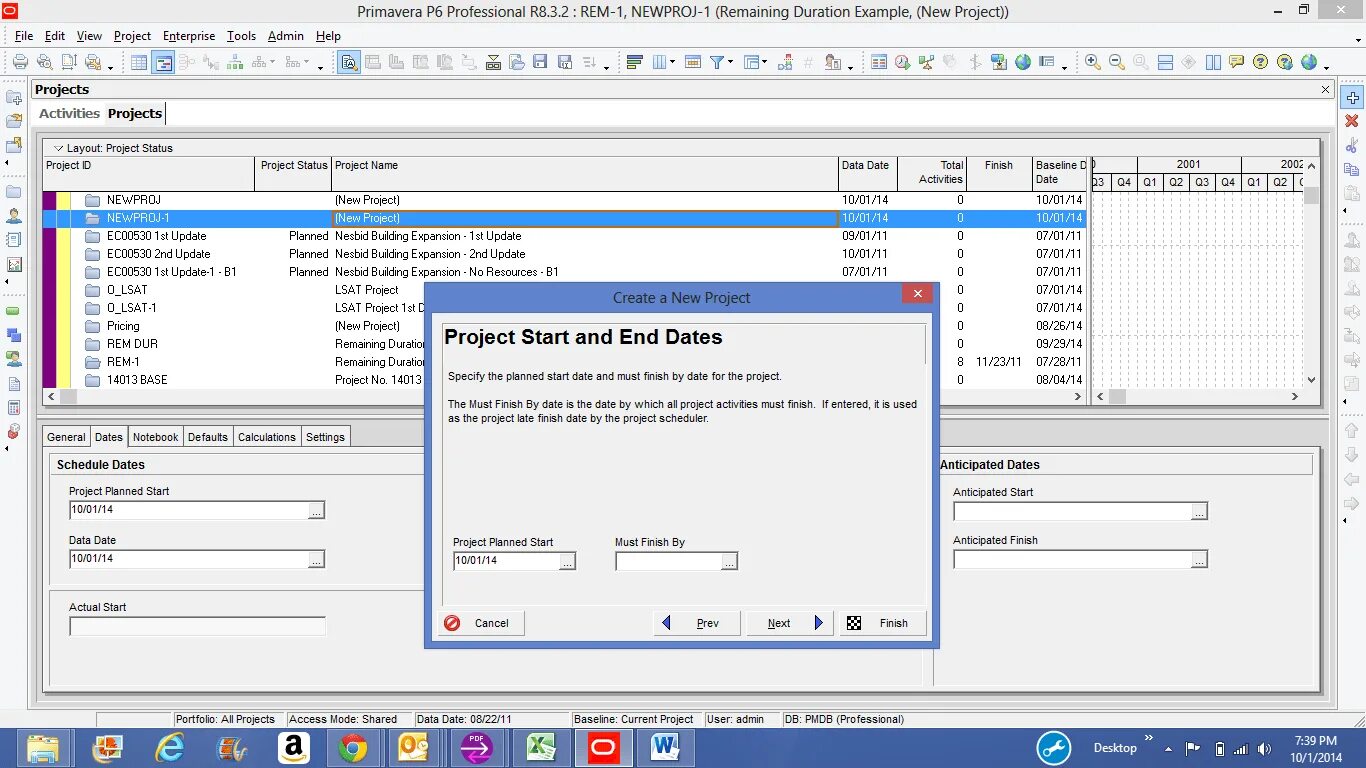Open Must Finish By date picker in wizard
Image resolution: width=1366 pixels, height=768 pixels.
click(x=729, y=561)
